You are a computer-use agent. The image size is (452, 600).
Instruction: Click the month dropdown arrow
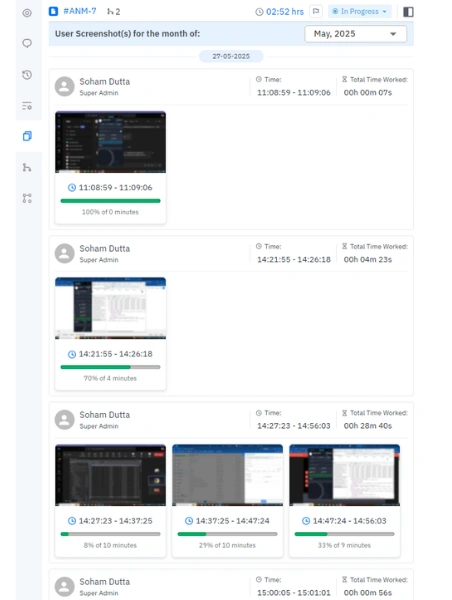[393, 34]
